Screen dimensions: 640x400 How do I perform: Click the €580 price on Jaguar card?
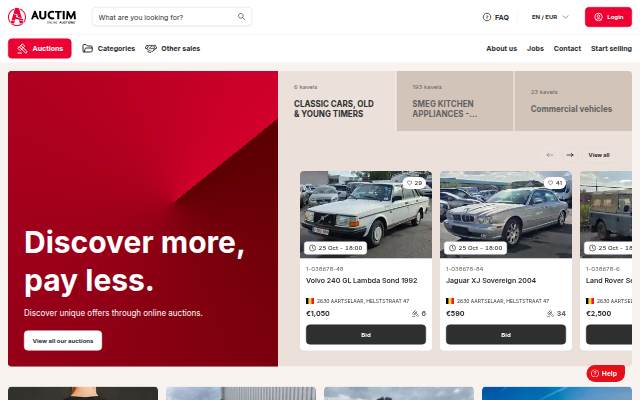[x=455, y=313]
